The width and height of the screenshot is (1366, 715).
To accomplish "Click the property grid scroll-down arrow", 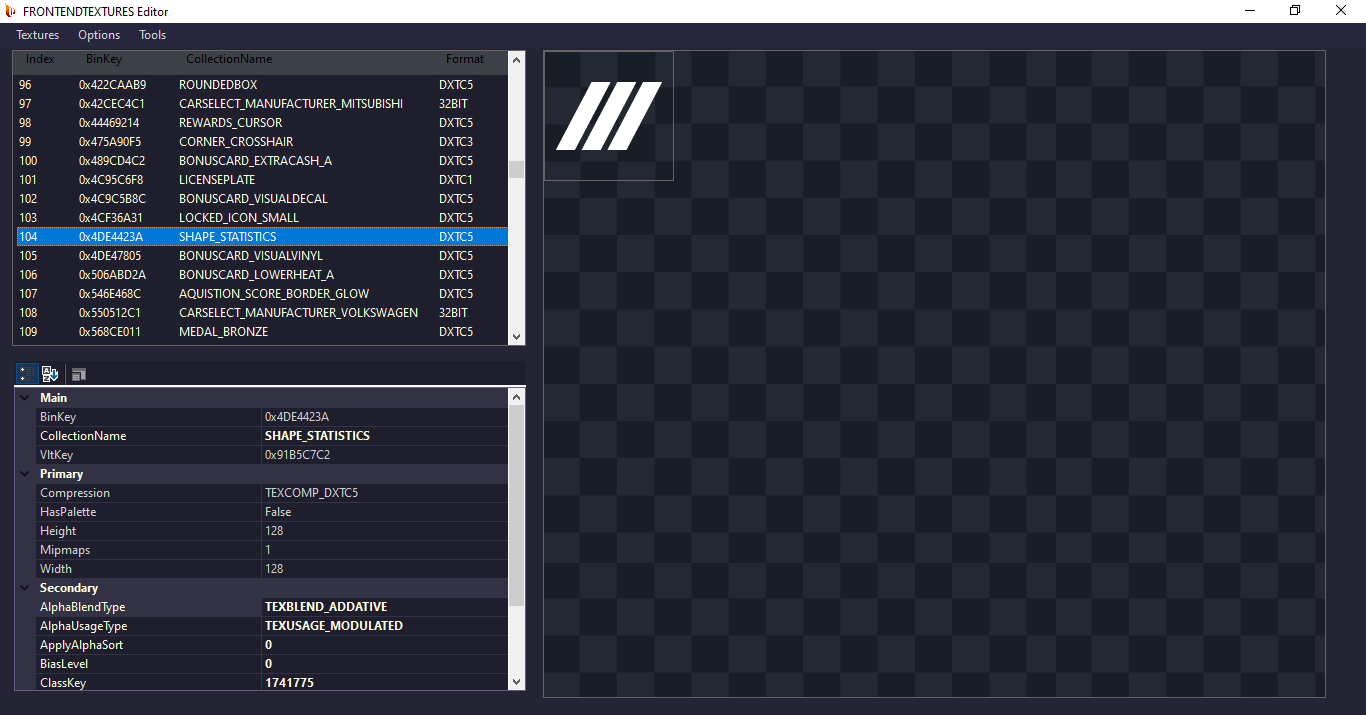I will (516, 681).
